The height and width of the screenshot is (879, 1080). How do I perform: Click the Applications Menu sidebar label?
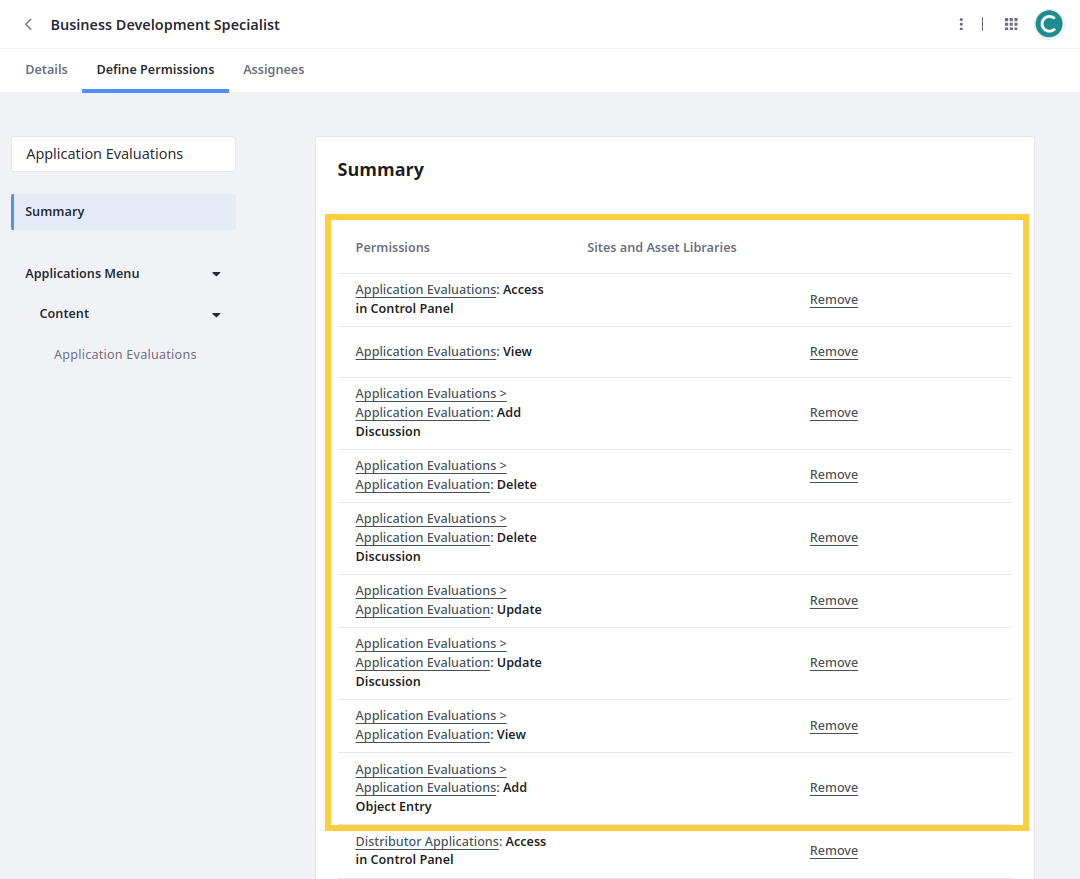[x=82, y=273]
